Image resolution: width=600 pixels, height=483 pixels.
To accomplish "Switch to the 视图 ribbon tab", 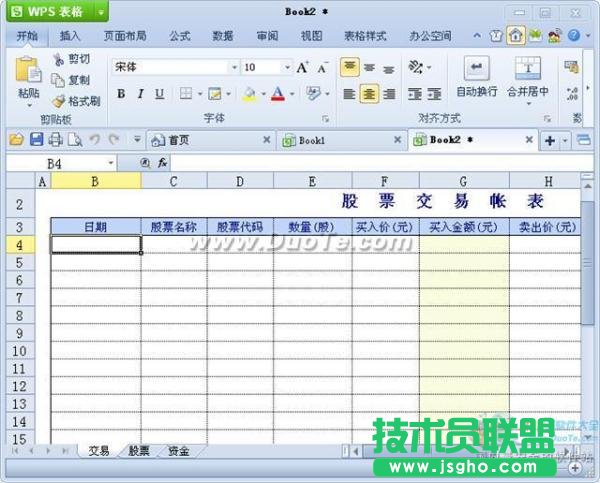I will (311, 36).
